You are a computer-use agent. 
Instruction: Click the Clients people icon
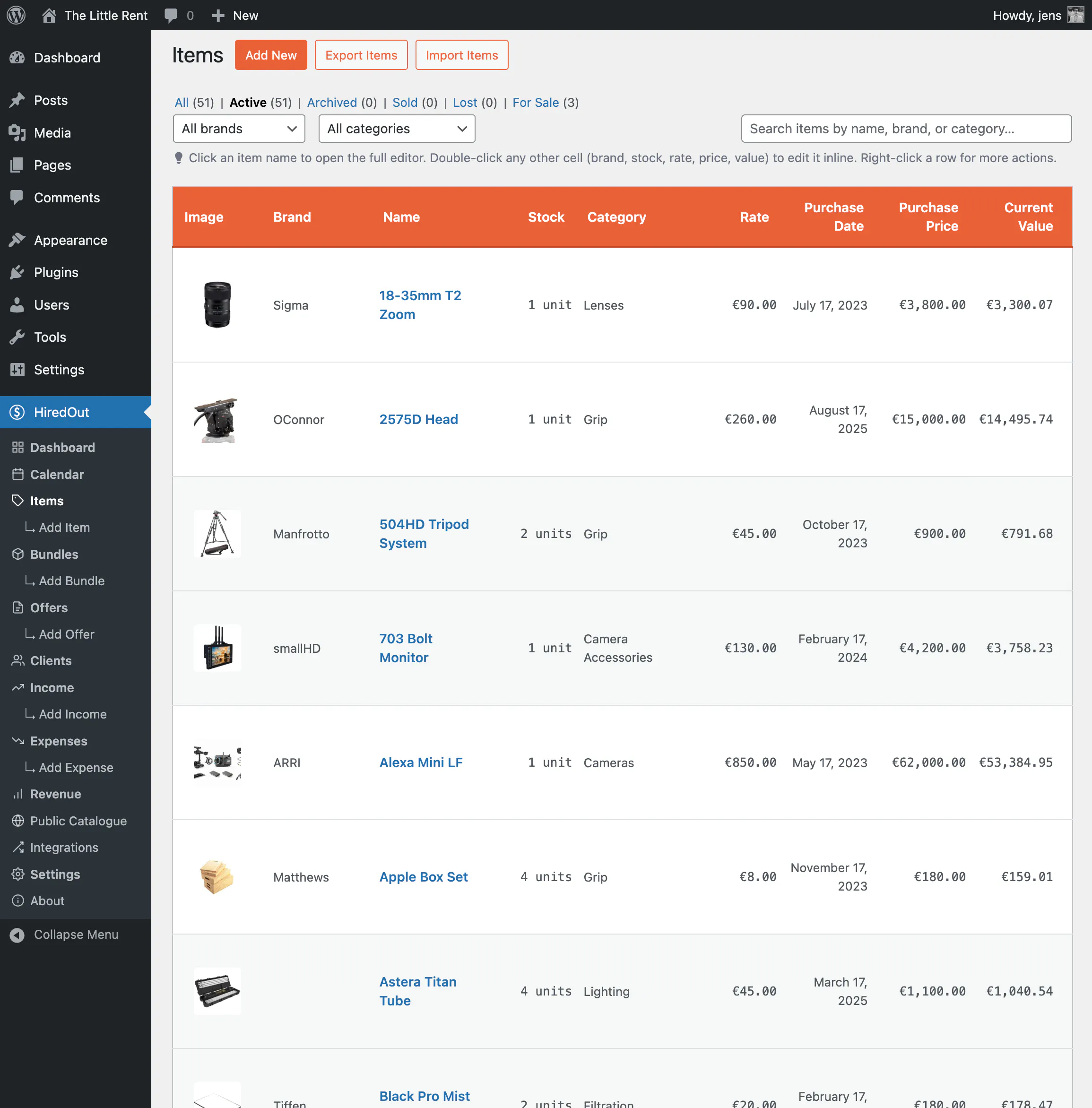pos(18,661)
